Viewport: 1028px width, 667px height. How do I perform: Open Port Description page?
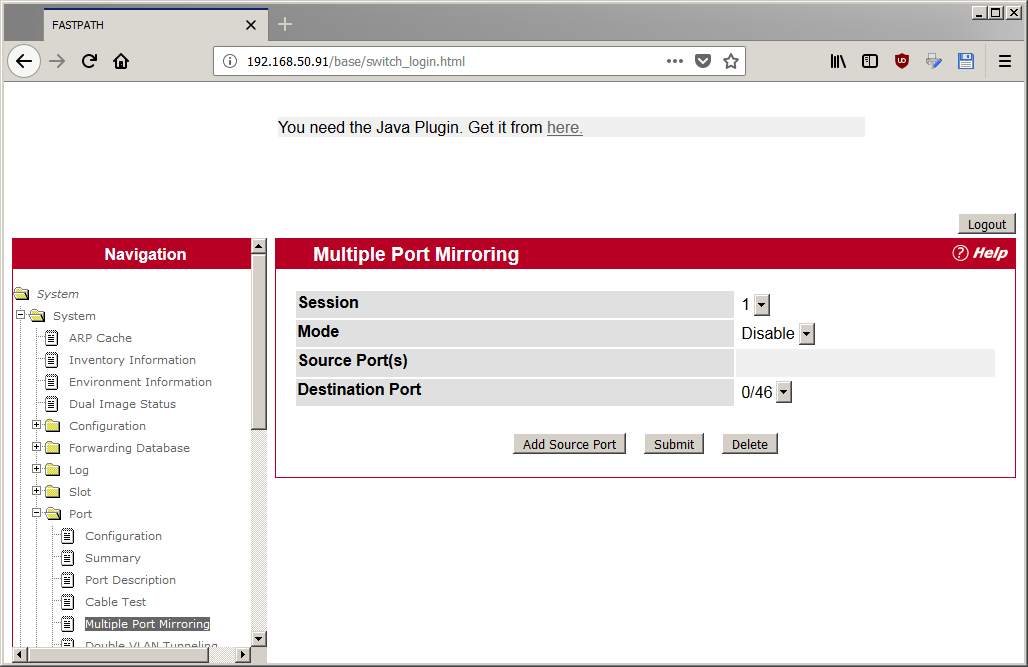click(x=130, y=580)
